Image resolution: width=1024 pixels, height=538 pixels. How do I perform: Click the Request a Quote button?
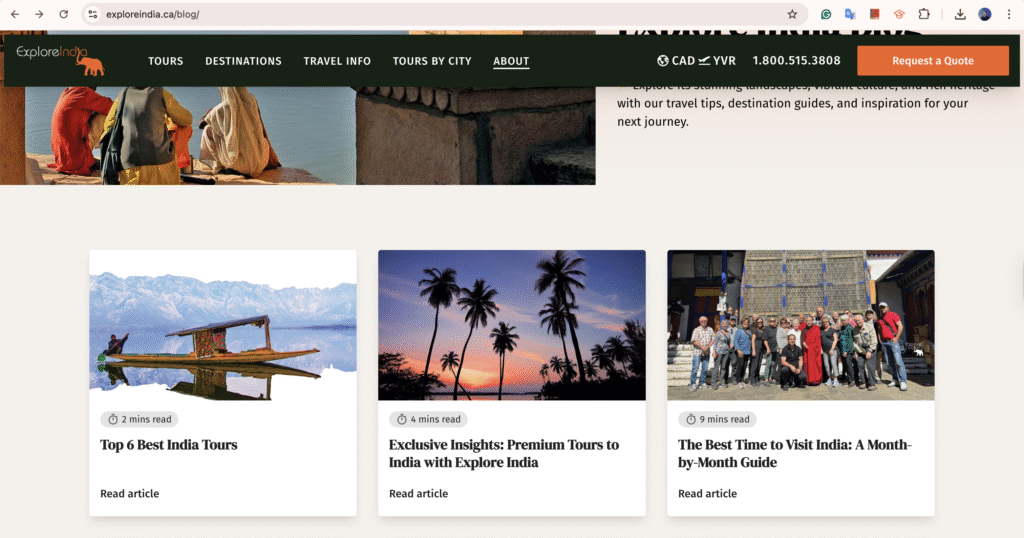tap(932, 61)
